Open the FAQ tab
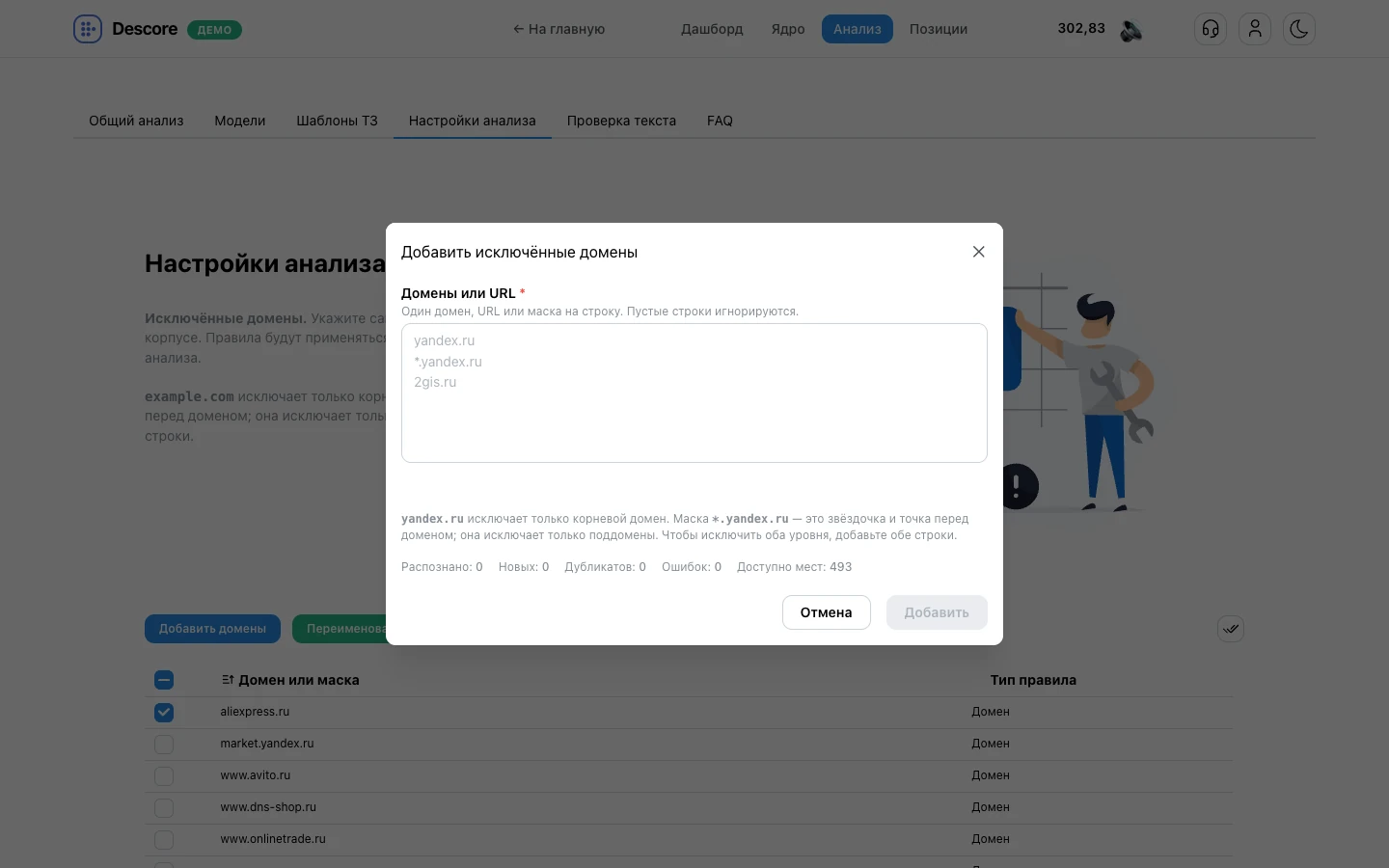Image resolution: width=1389 pixels, height=868 pixels. pyautogui.click(x=720, y=121)
